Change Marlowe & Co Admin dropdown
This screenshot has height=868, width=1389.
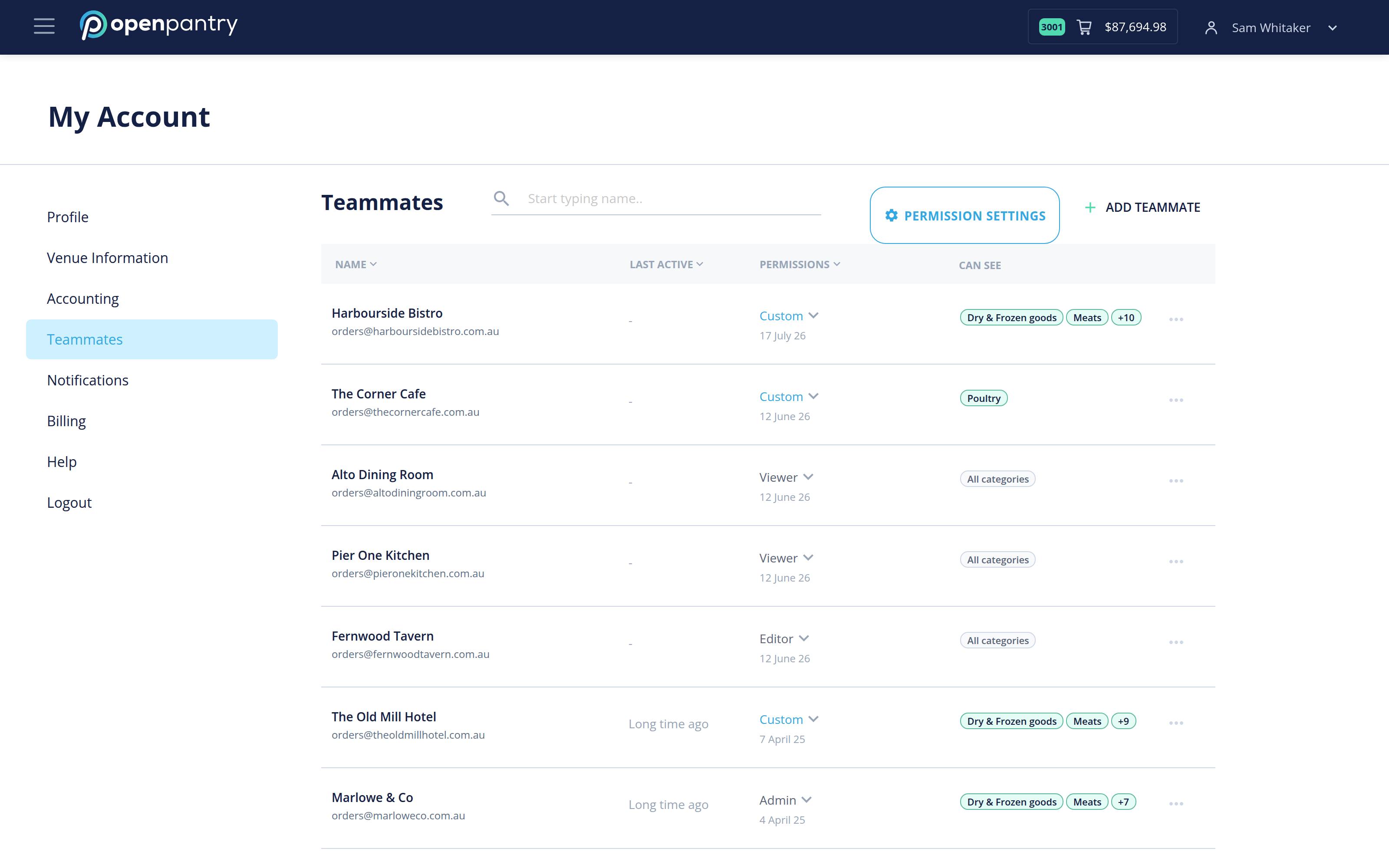[x=785, y=800]
